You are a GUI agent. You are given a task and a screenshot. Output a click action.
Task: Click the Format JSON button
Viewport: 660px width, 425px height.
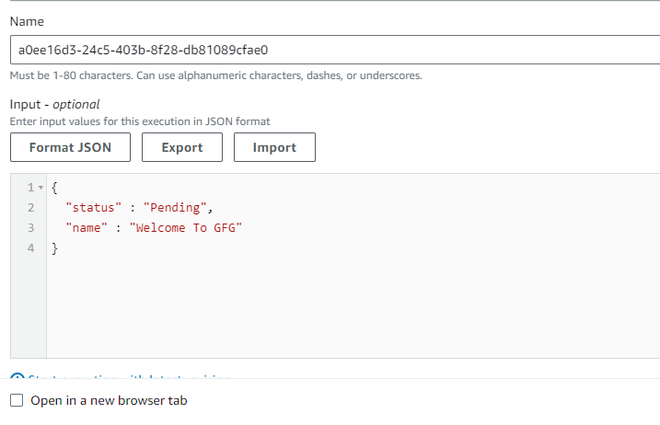pos(70,147)
